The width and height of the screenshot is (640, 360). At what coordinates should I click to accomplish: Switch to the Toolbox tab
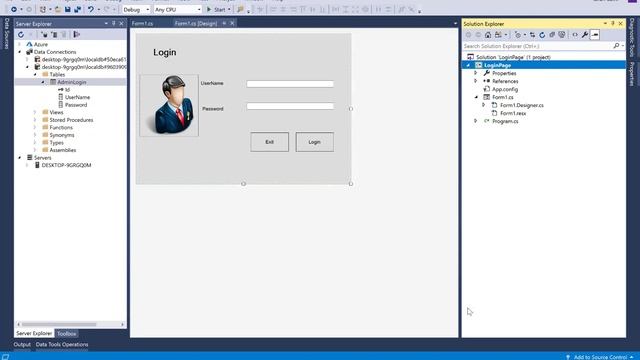[67, 333]
